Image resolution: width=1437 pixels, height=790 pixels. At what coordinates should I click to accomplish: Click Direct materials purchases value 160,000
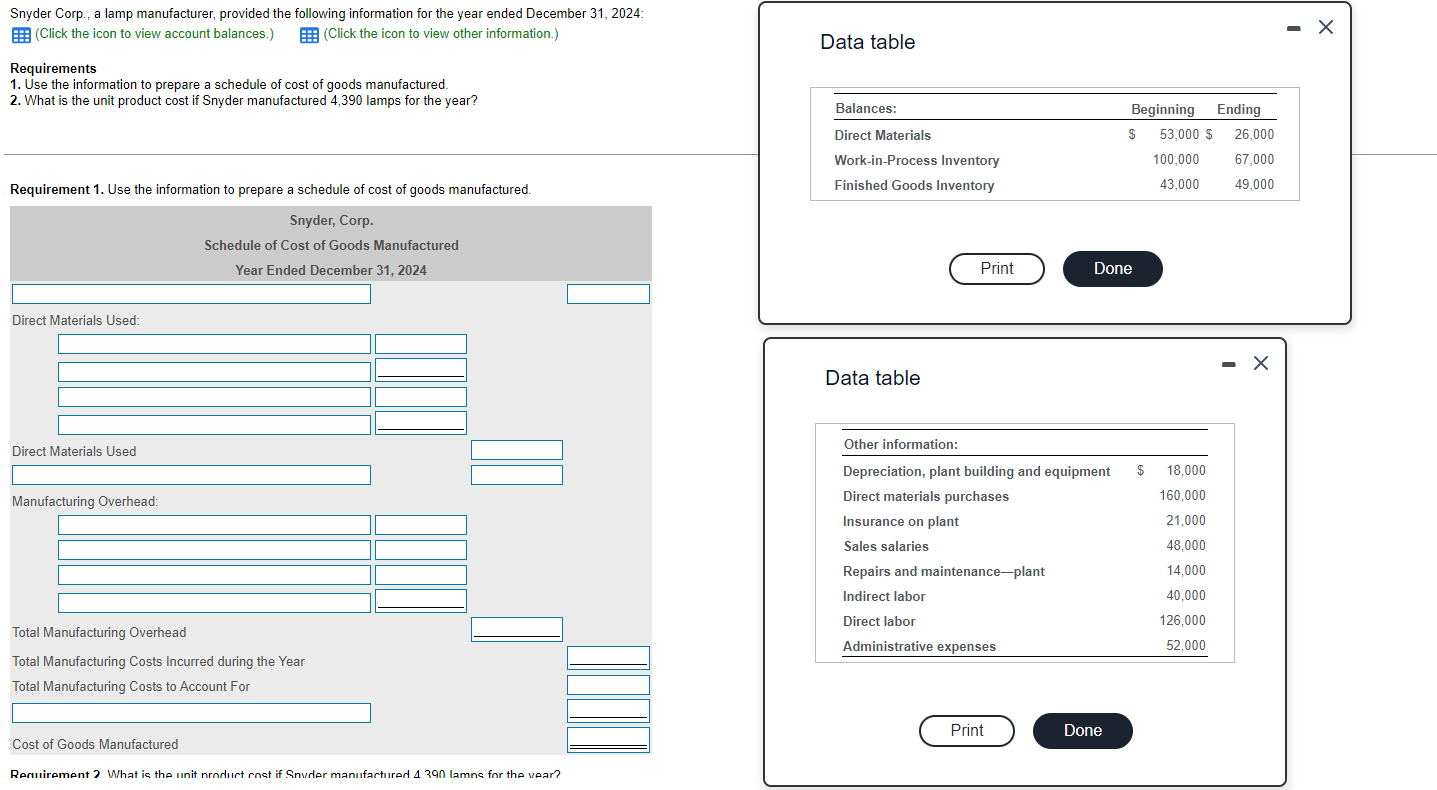[x=1183, y=496]
